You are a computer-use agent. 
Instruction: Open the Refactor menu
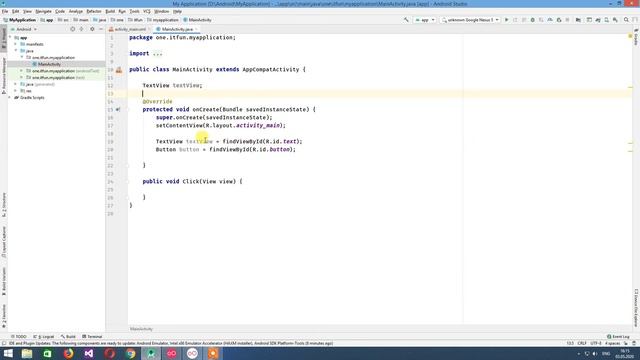(94, 11)
